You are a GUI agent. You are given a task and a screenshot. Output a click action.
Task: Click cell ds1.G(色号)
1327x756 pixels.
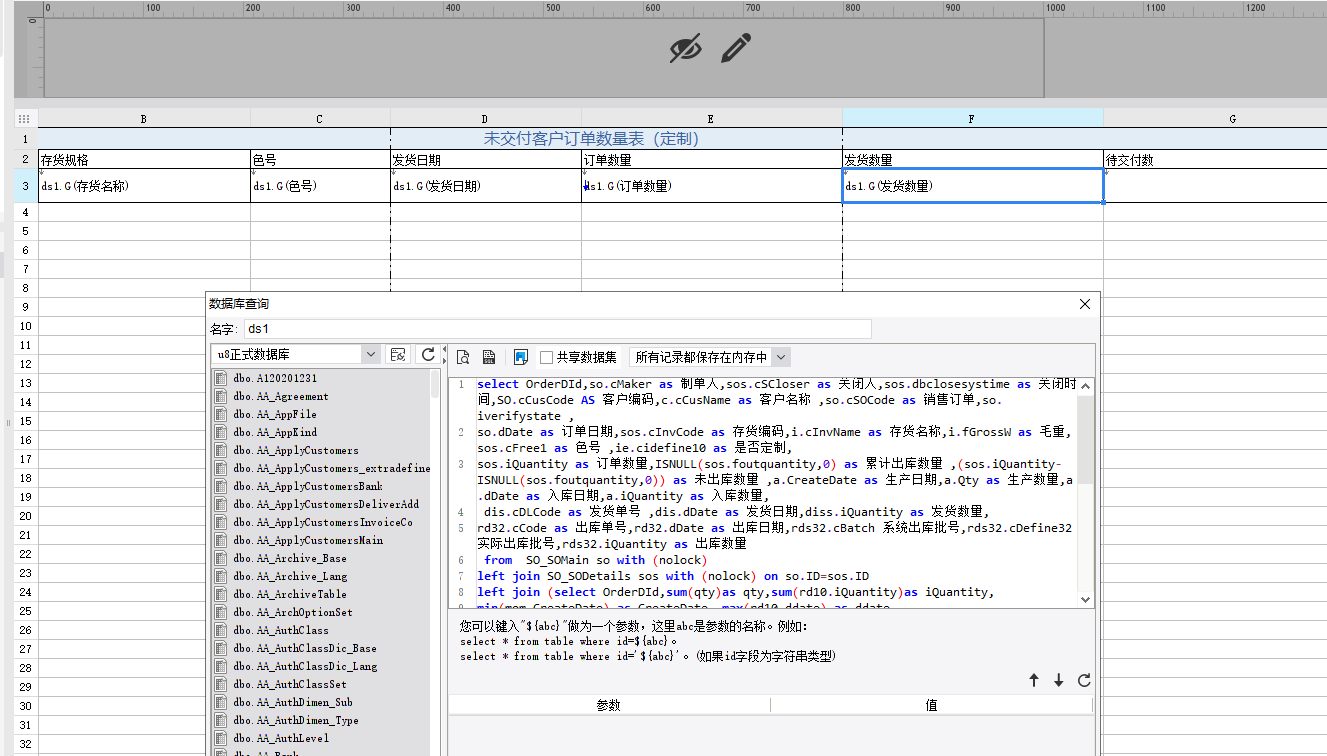click(x=320, y=186)
